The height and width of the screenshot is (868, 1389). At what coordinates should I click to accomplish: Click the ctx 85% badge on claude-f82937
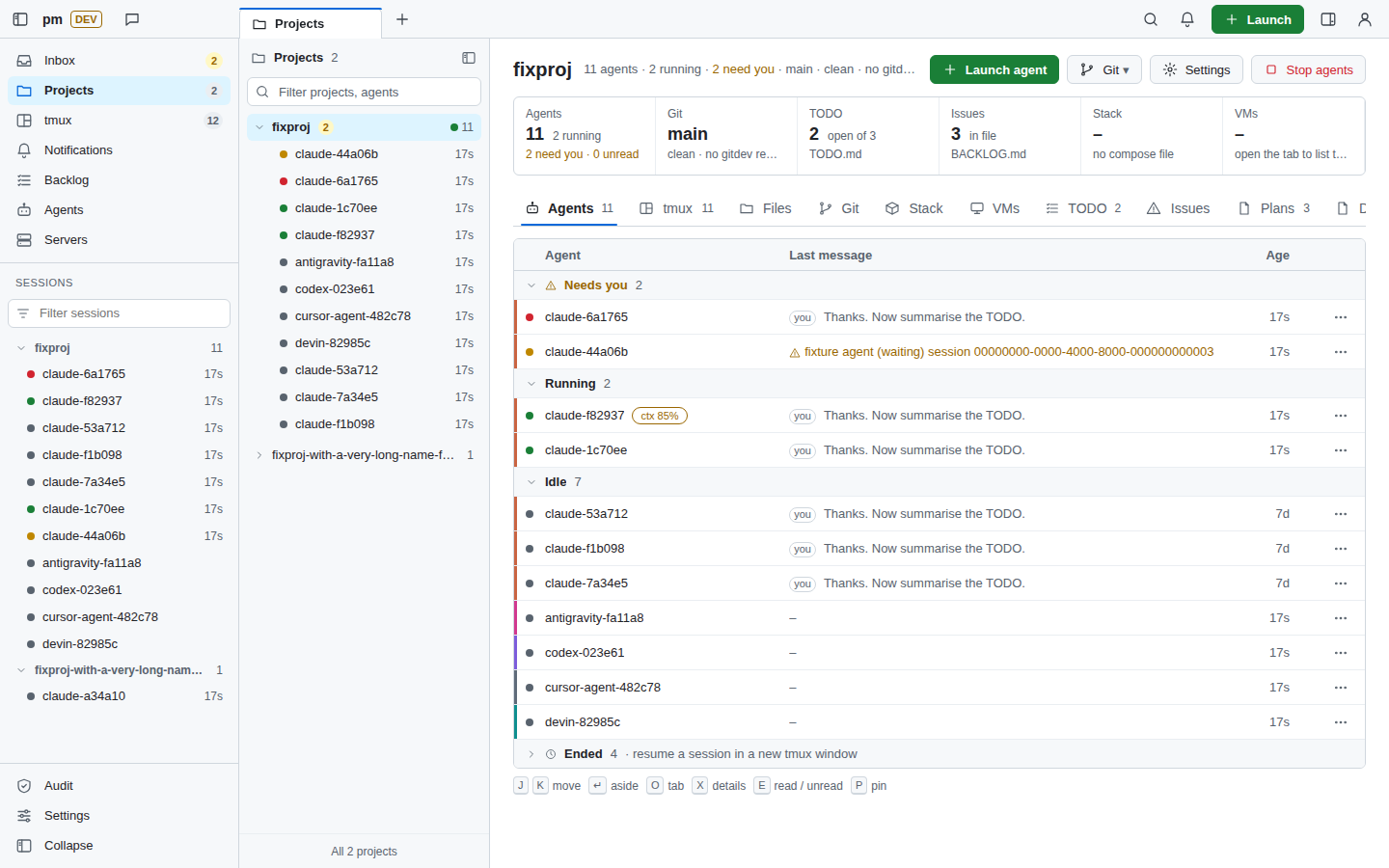pos(660,416)
